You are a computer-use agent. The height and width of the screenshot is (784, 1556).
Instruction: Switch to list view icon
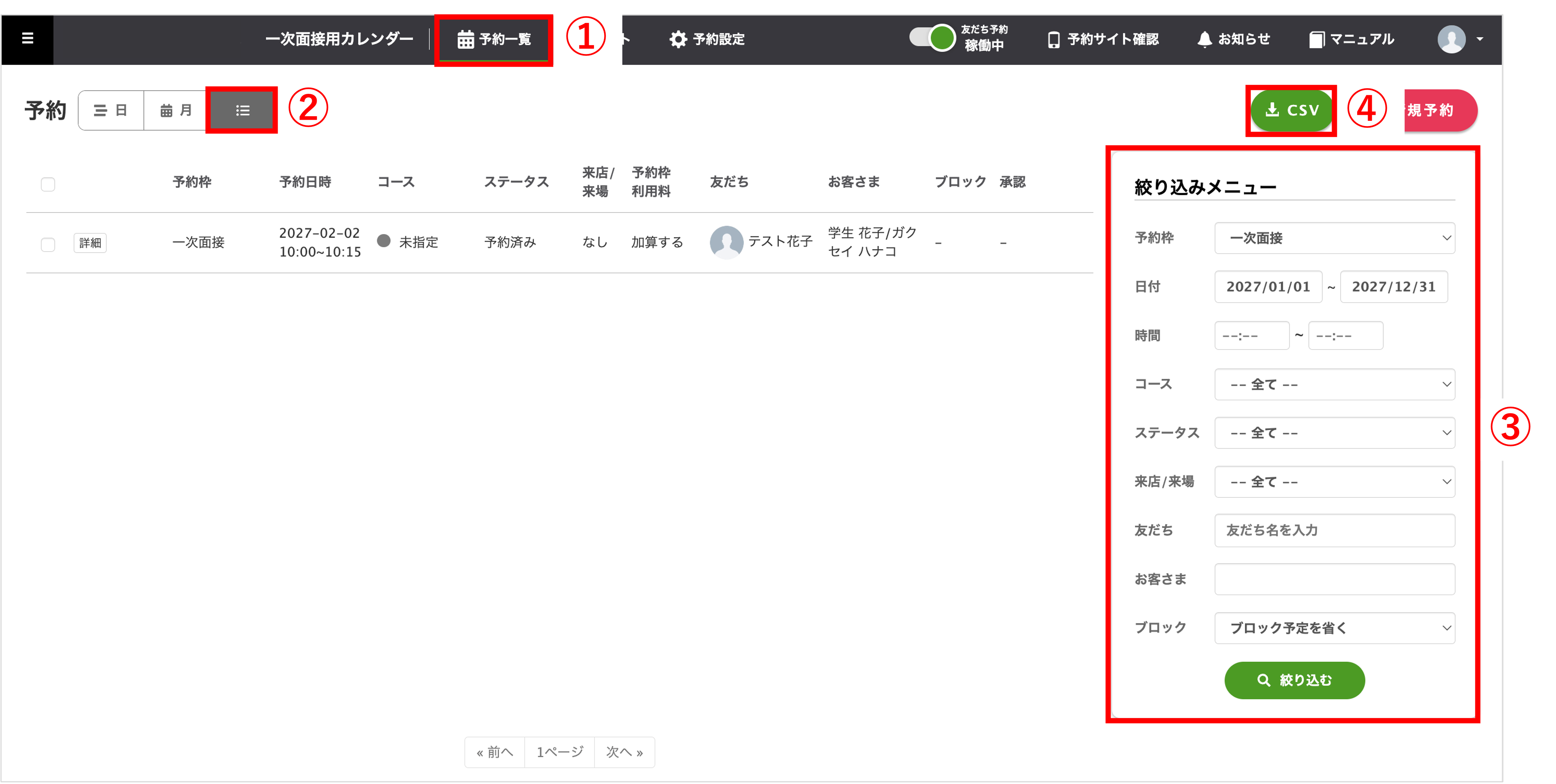242,111
